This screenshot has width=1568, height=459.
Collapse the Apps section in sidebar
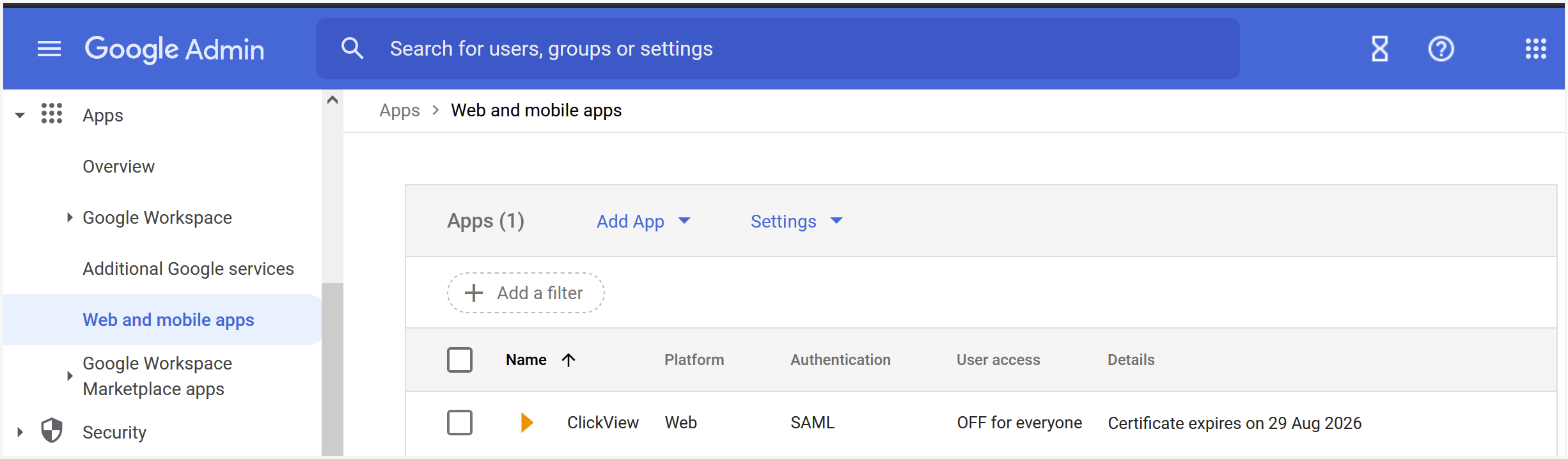[x=20, y=116]
